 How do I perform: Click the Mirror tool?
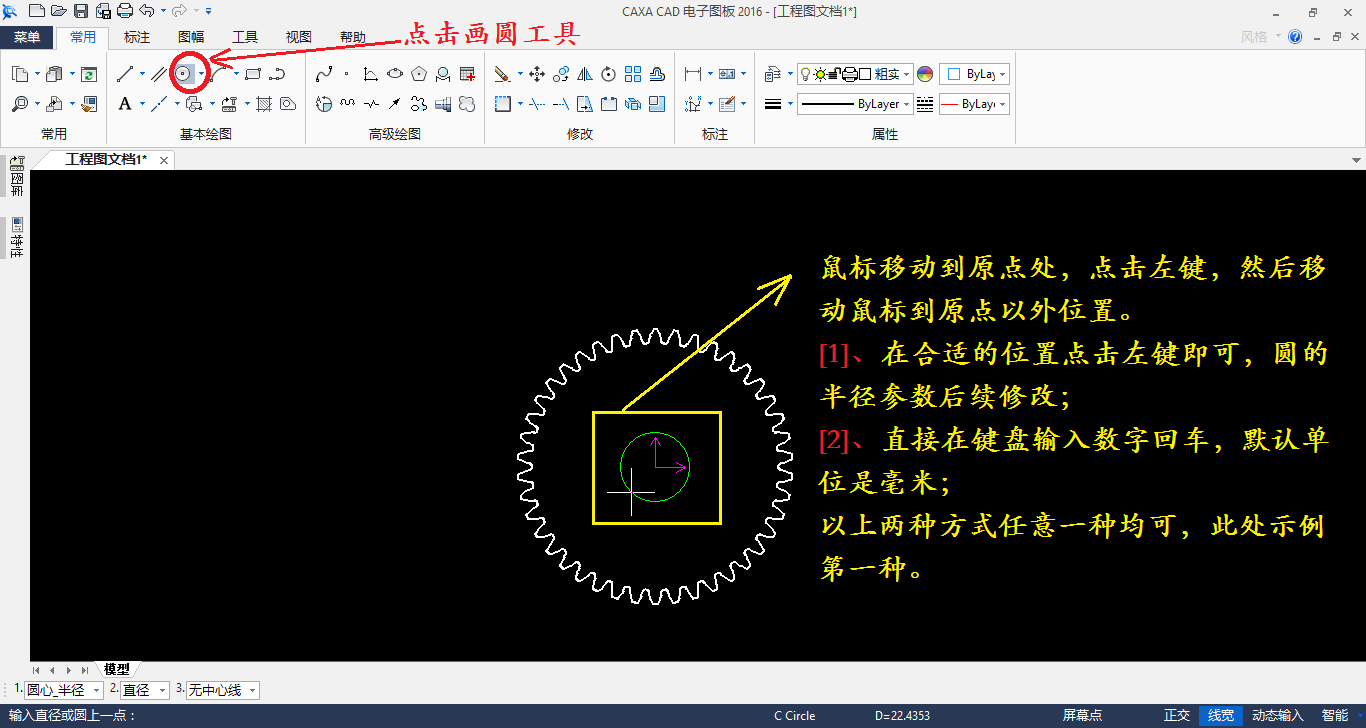585,74
